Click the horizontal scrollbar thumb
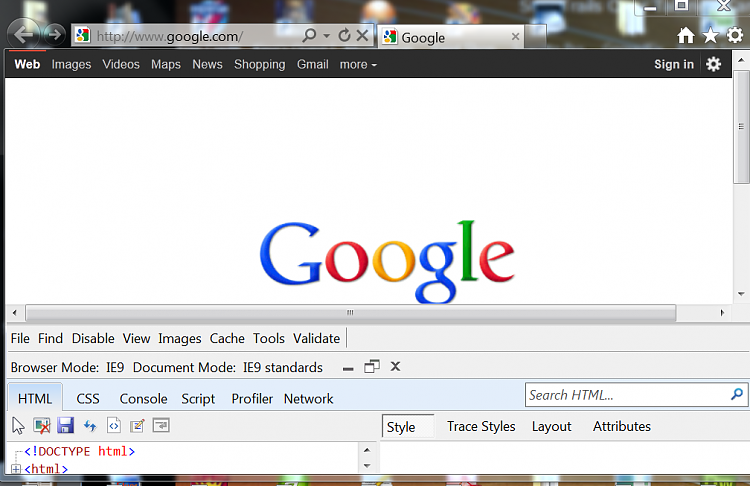The width and height of the screenshot is (750, 486). (x=351, y=313)
